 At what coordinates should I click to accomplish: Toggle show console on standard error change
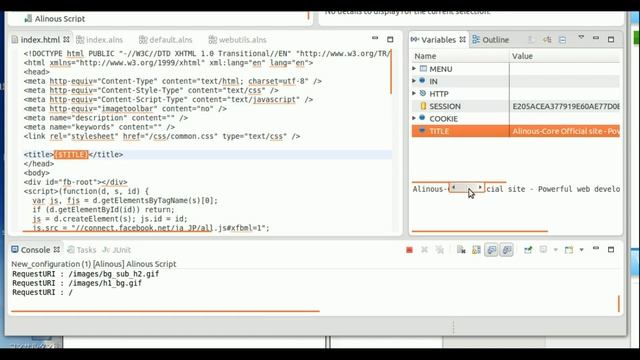pos(507,250)
